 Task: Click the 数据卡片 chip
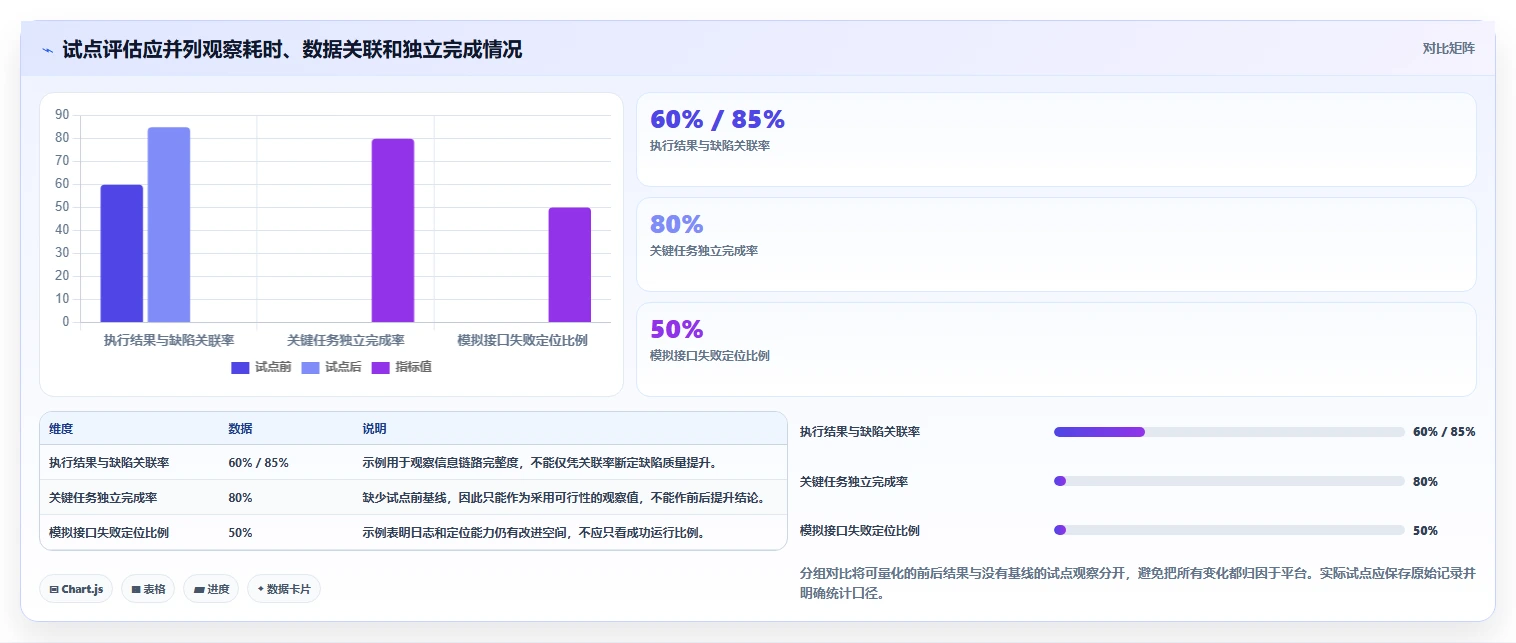click(284, 589)
